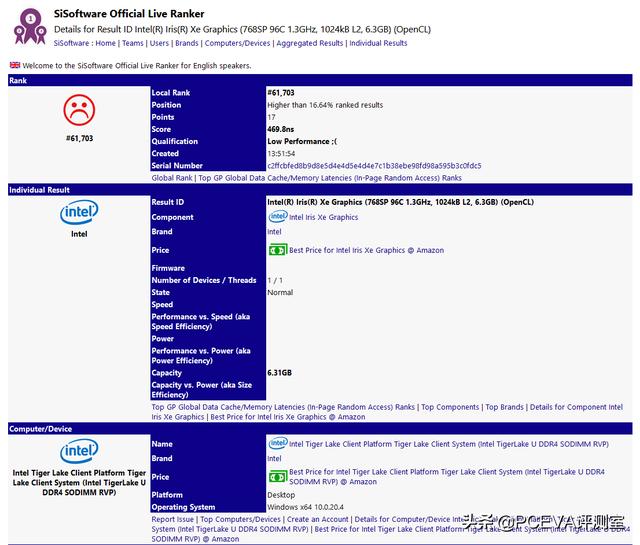640x545 pixels.
Task: Click the small Intel icon beside Tiger Lake Client Platform name
Action: pyautogui.click(x=278, y=443)
